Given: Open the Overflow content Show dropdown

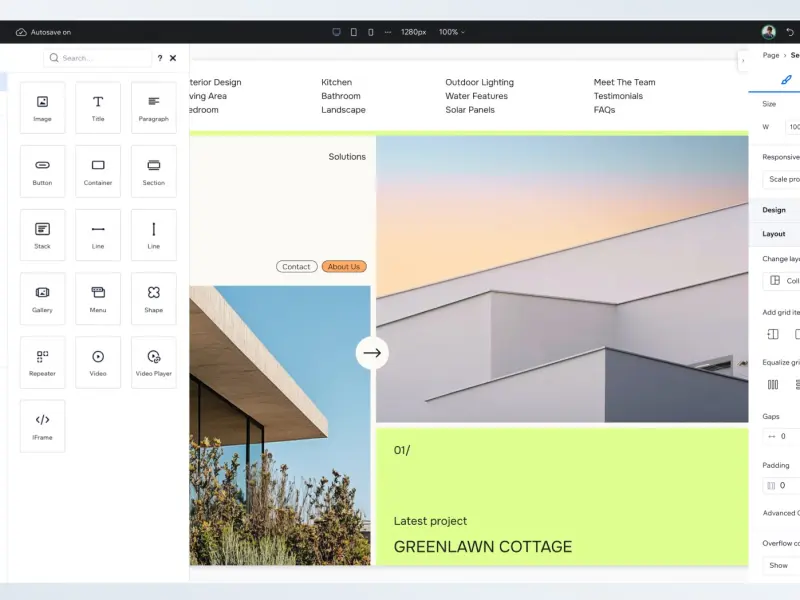Looking at the screenshot, I should [x=782, y=565].
